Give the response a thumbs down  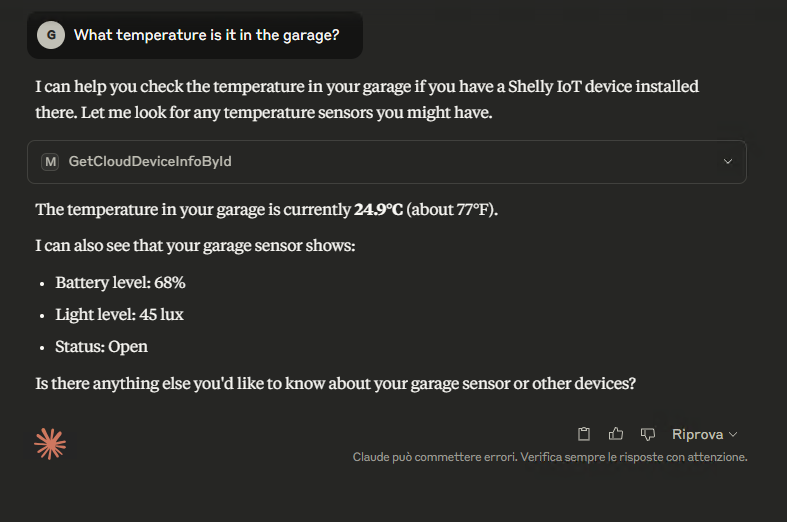tap(648, 434)
